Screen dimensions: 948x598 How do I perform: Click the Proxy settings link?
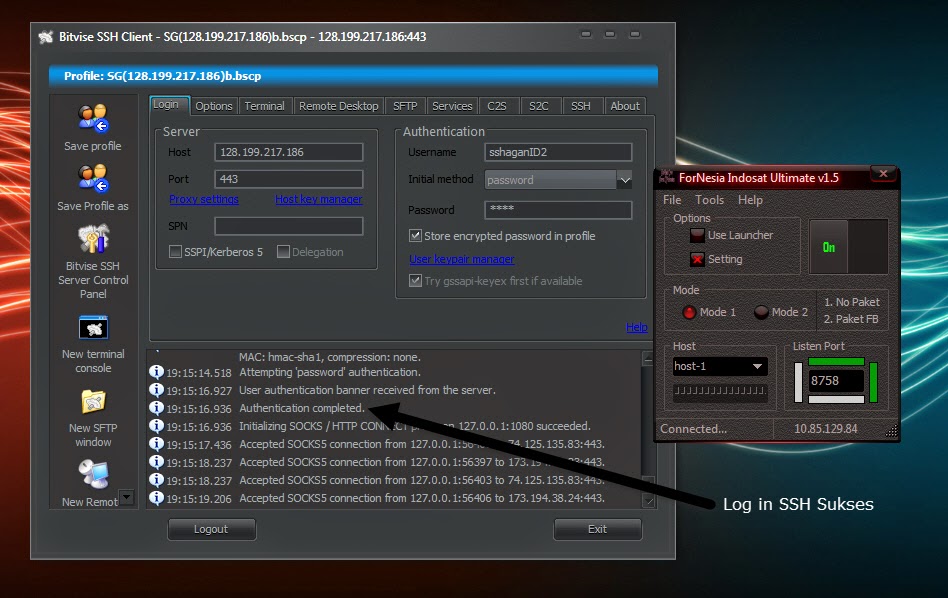coord(204,199)
